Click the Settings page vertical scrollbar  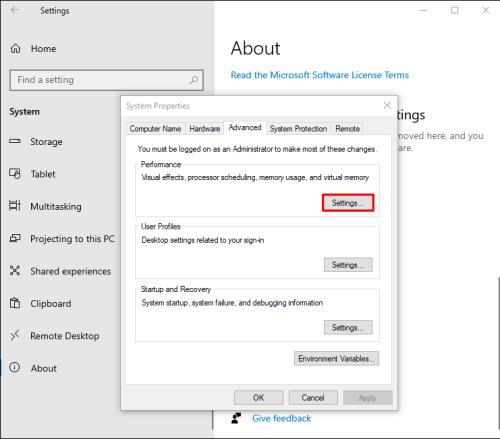[499, 353]
